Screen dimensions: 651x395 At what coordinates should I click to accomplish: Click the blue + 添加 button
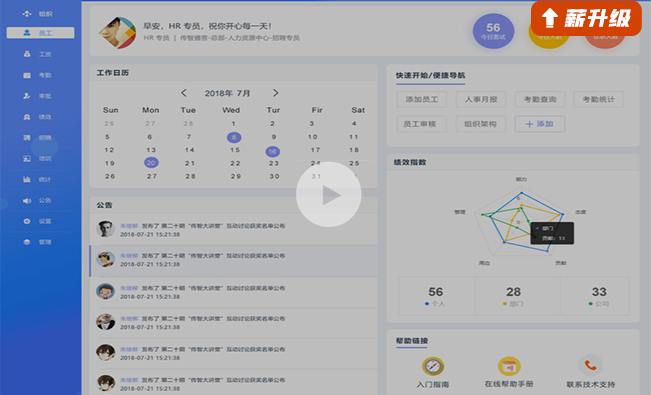tap(540, 124)
